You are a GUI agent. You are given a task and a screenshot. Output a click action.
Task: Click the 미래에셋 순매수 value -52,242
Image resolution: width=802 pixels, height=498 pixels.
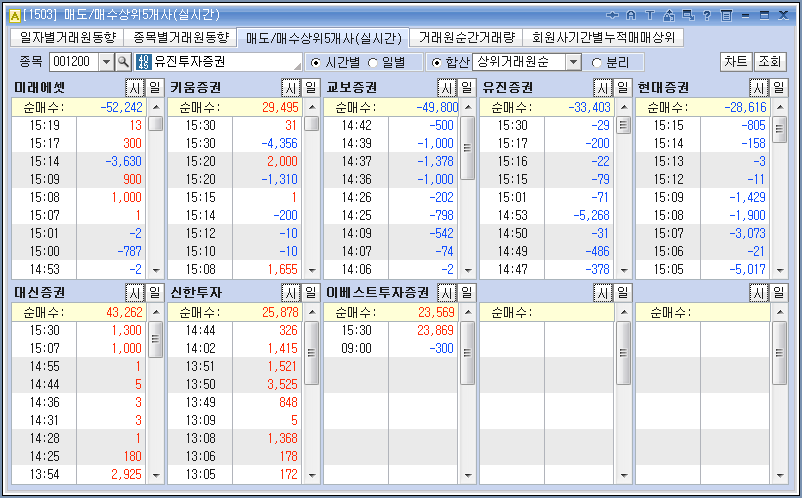tap(123, 107)
